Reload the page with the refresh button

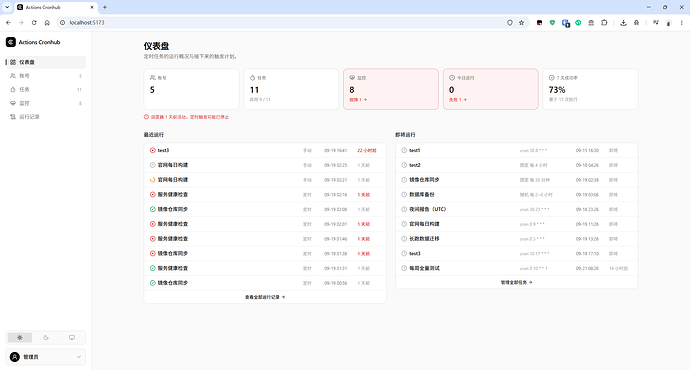click(x=34, y=22)
